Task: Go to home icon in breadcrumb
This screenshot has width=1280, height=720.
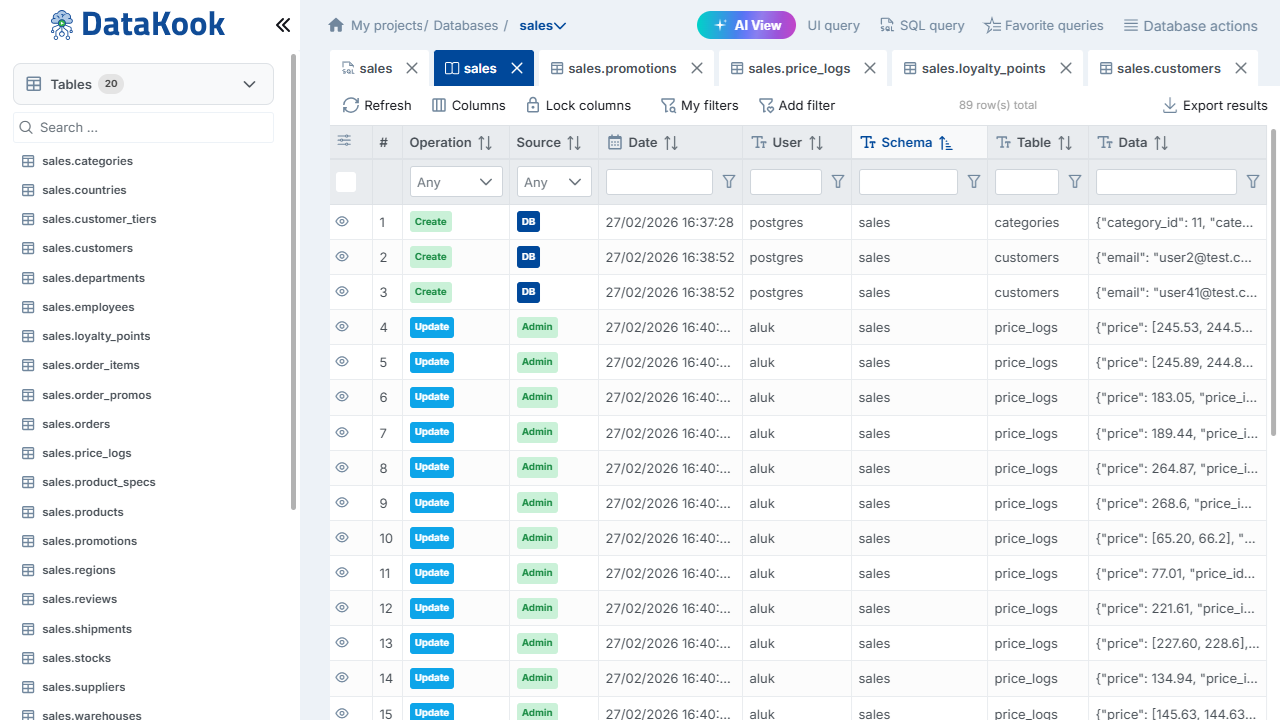Action: [336, 25]
